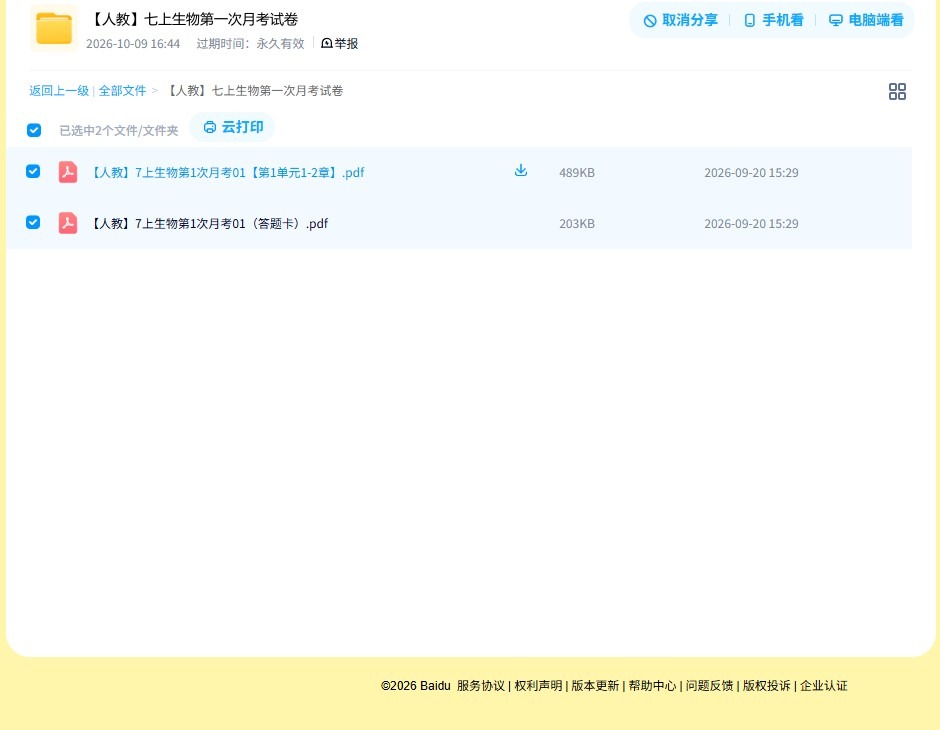
Task: Click the ©2026 Baidu copyright text
Action: (415, 686)
